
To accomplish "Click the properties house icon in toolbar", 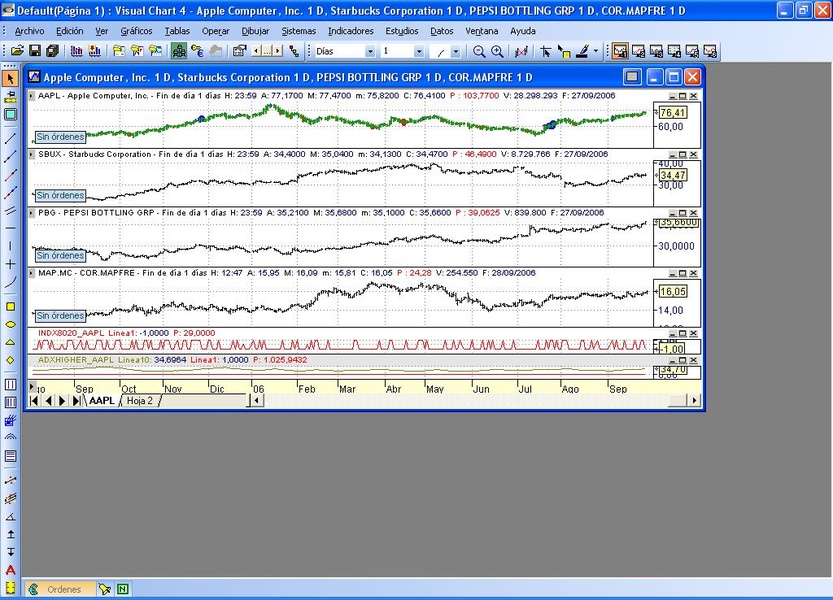I will click(240, 52).
